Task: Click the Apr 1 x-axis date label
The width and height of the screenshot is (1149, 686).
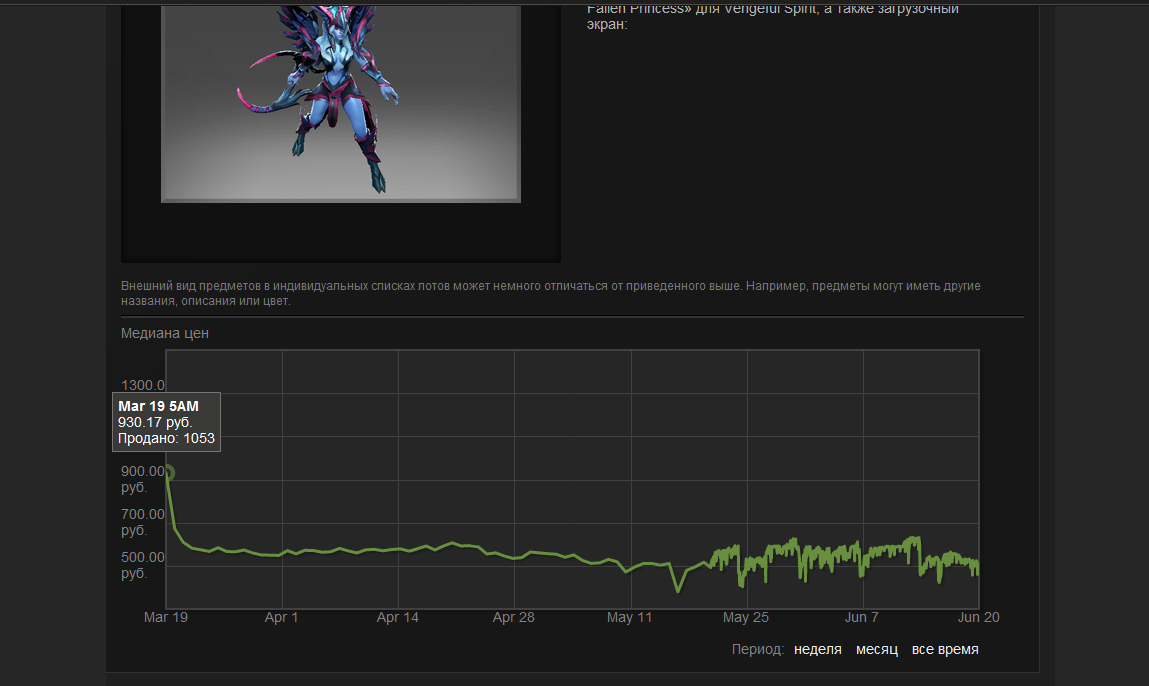Action: (x=281, y=617)
